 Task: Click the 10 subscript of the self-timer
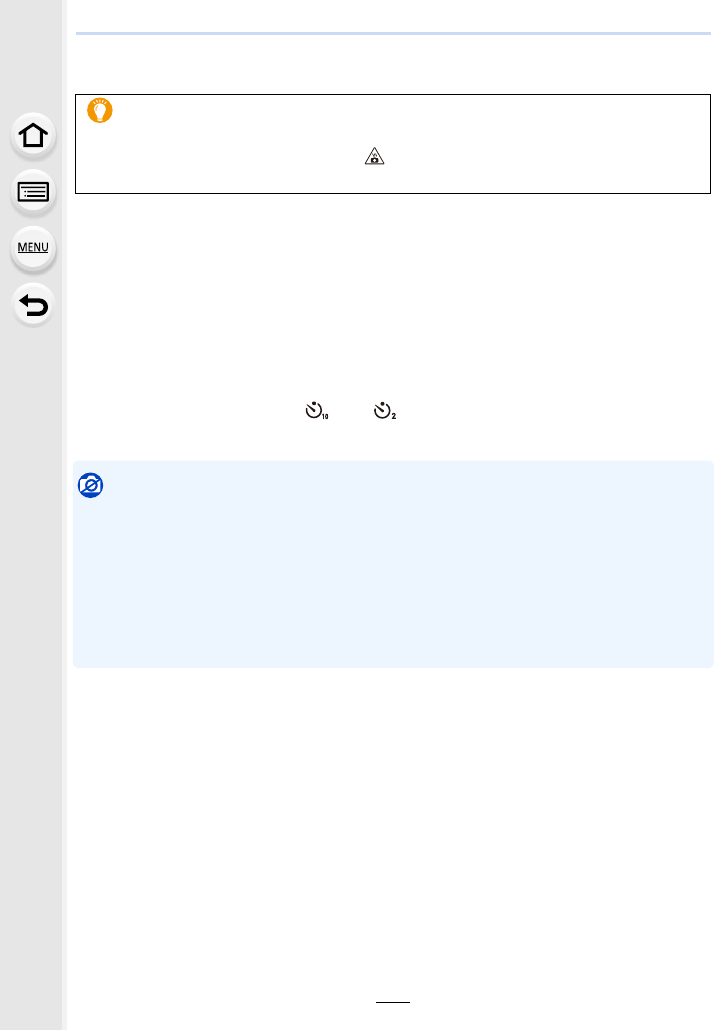tap(325, 416)
